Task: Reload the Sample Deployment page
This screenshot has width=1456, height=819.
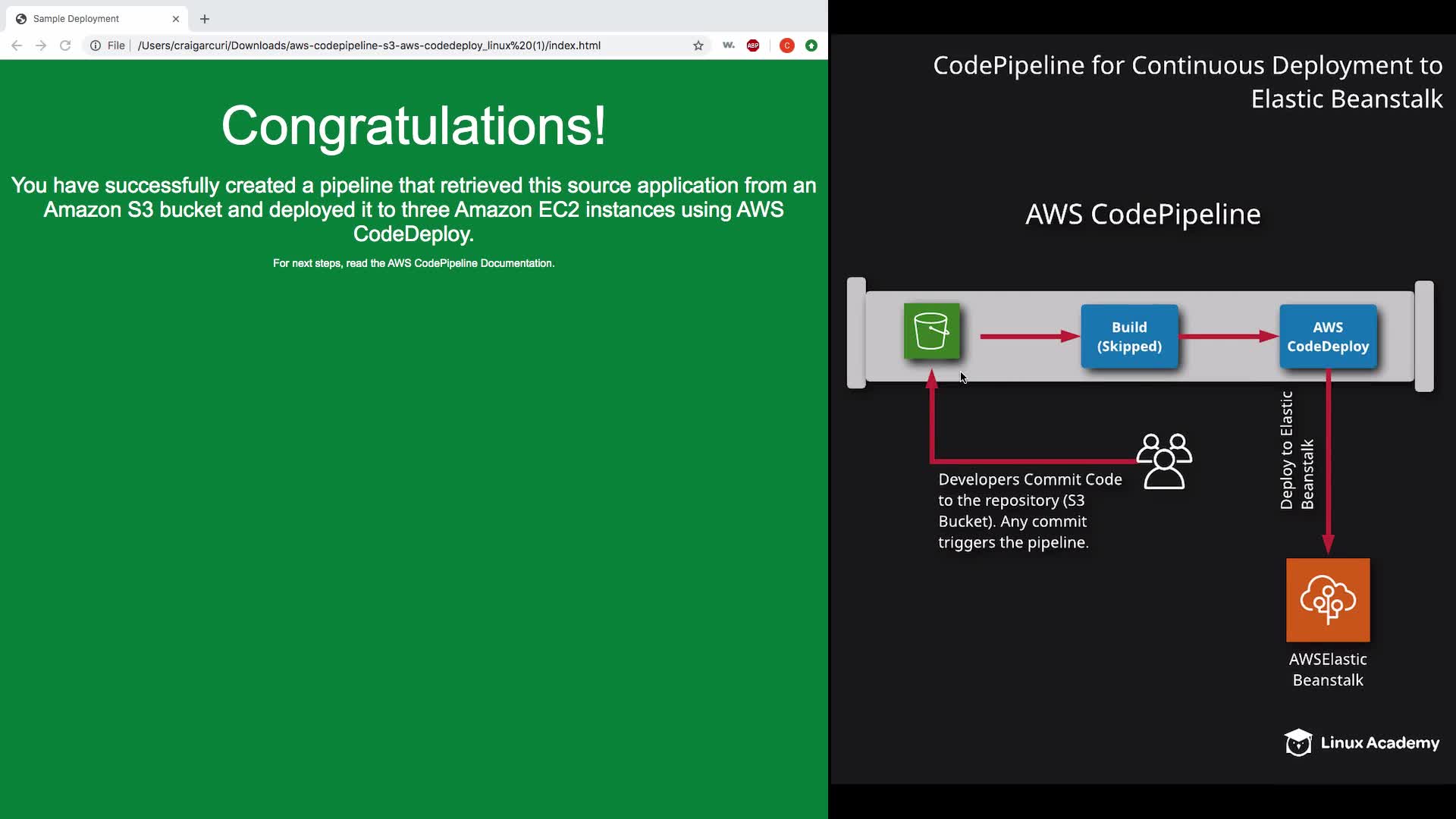Action: coord(65,45)
